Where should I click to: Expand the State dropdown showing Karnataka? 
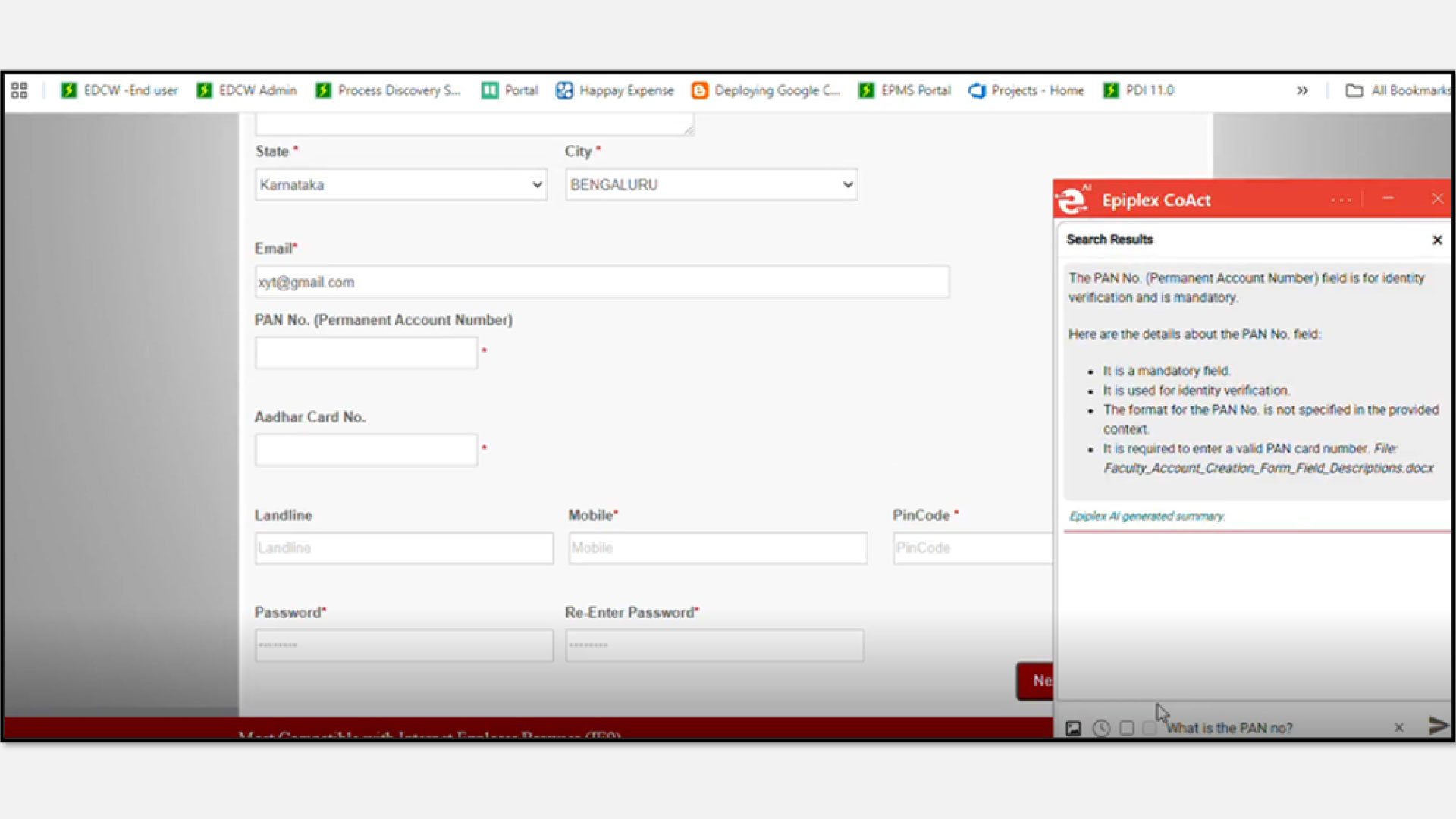pyautogui.click(x=401, y=185)
